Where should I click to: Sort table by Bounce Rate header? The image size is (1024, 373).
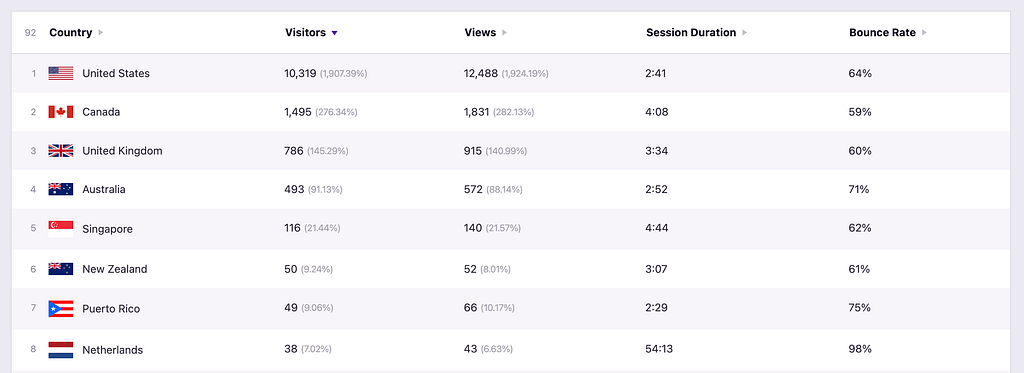882,33
